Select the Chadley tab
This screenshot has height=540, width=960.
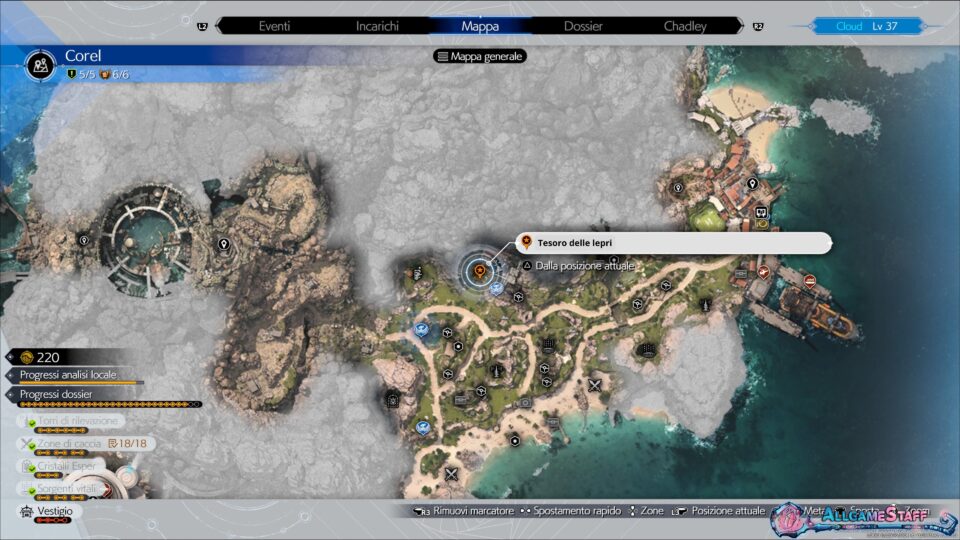point(685,26)
